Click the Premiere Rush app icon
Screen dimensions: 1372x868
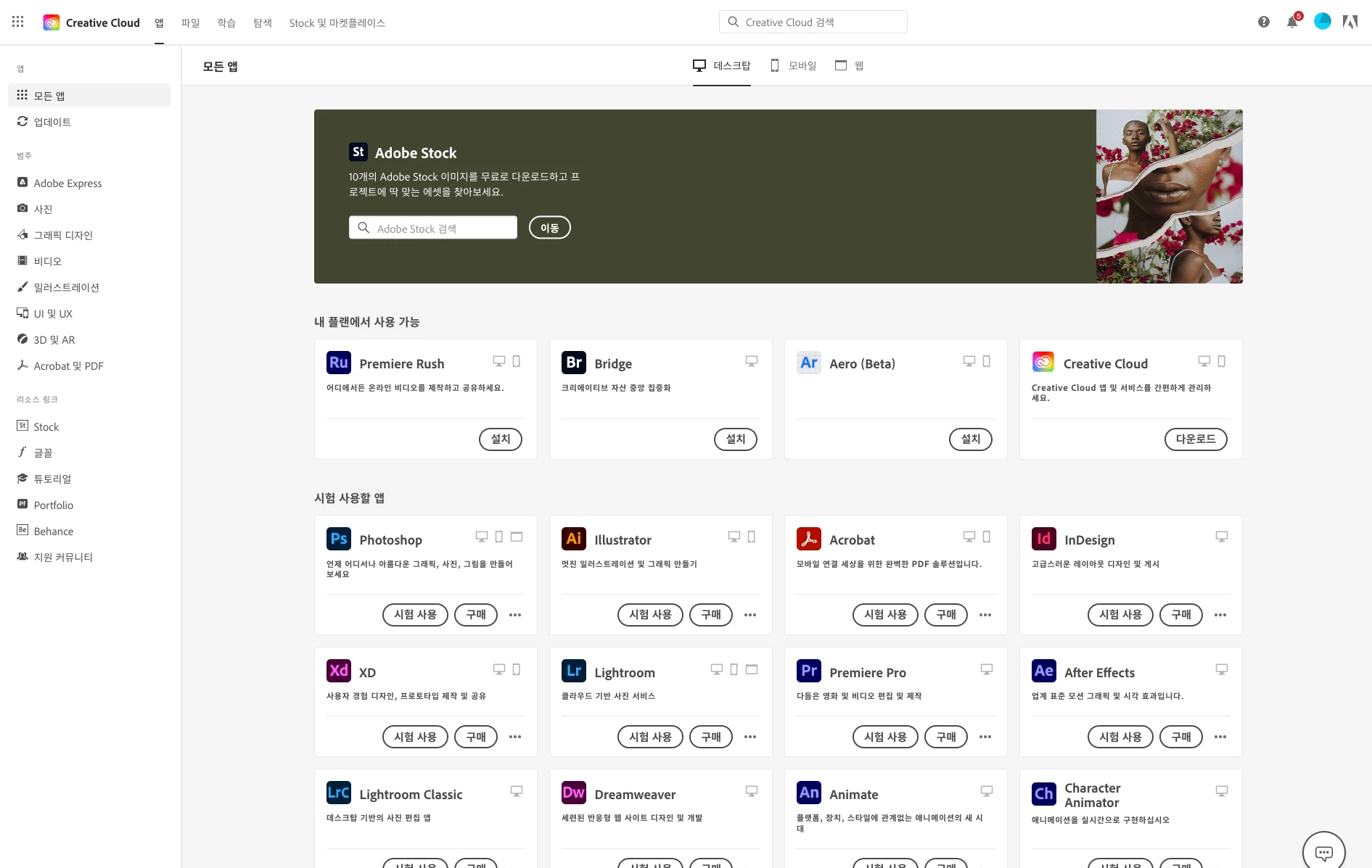pos(339,363)
